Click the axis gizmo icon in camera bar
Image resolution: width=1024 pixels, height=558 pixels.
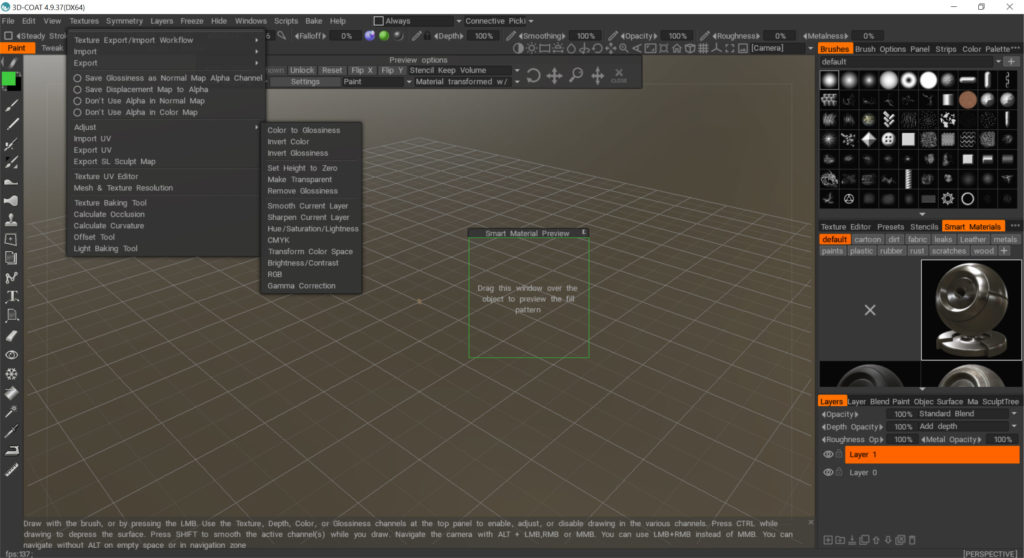pyautogui.click(x=716, y=48)
